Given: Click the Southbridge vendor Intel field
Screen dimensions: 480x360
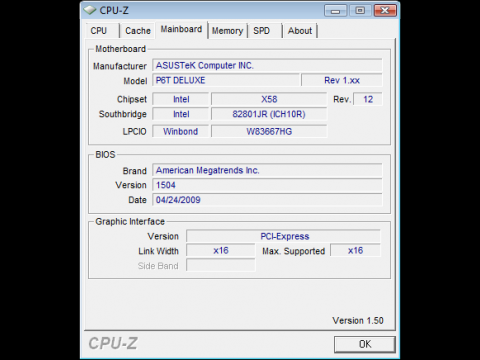Looking at the screenshot, I should pyautogui.click(x=181, y=114).
